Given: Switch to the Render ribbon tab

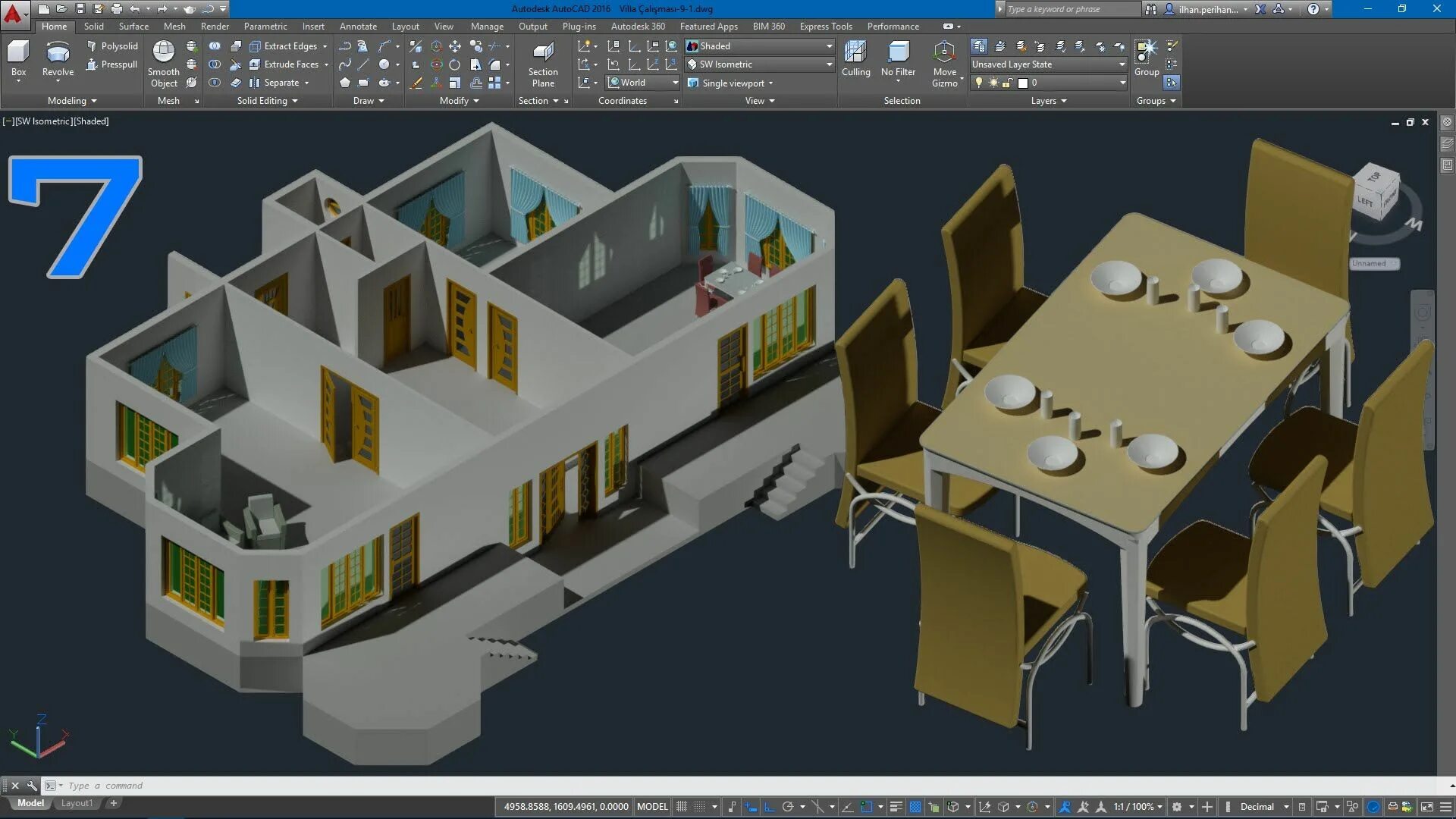Looking at the screenshot, I should click(x=215, y=27).
